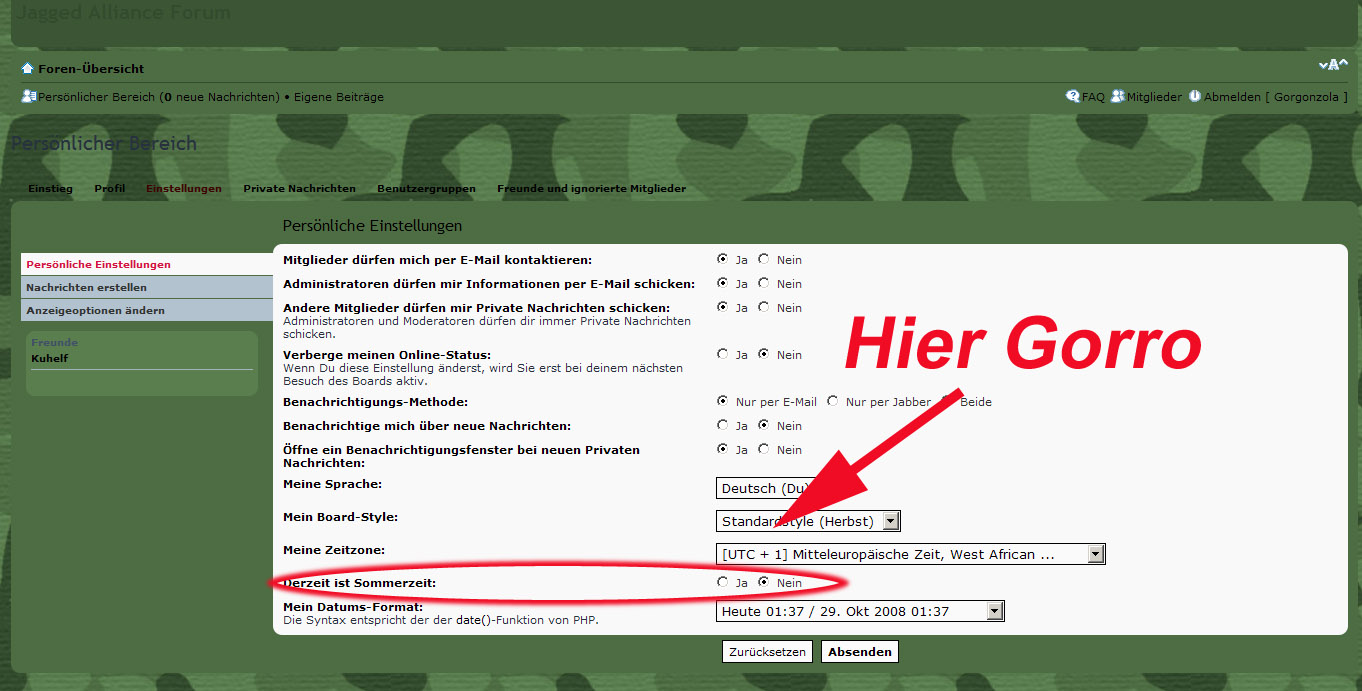Click the Zurücksetzen reset button

[767, 652]
